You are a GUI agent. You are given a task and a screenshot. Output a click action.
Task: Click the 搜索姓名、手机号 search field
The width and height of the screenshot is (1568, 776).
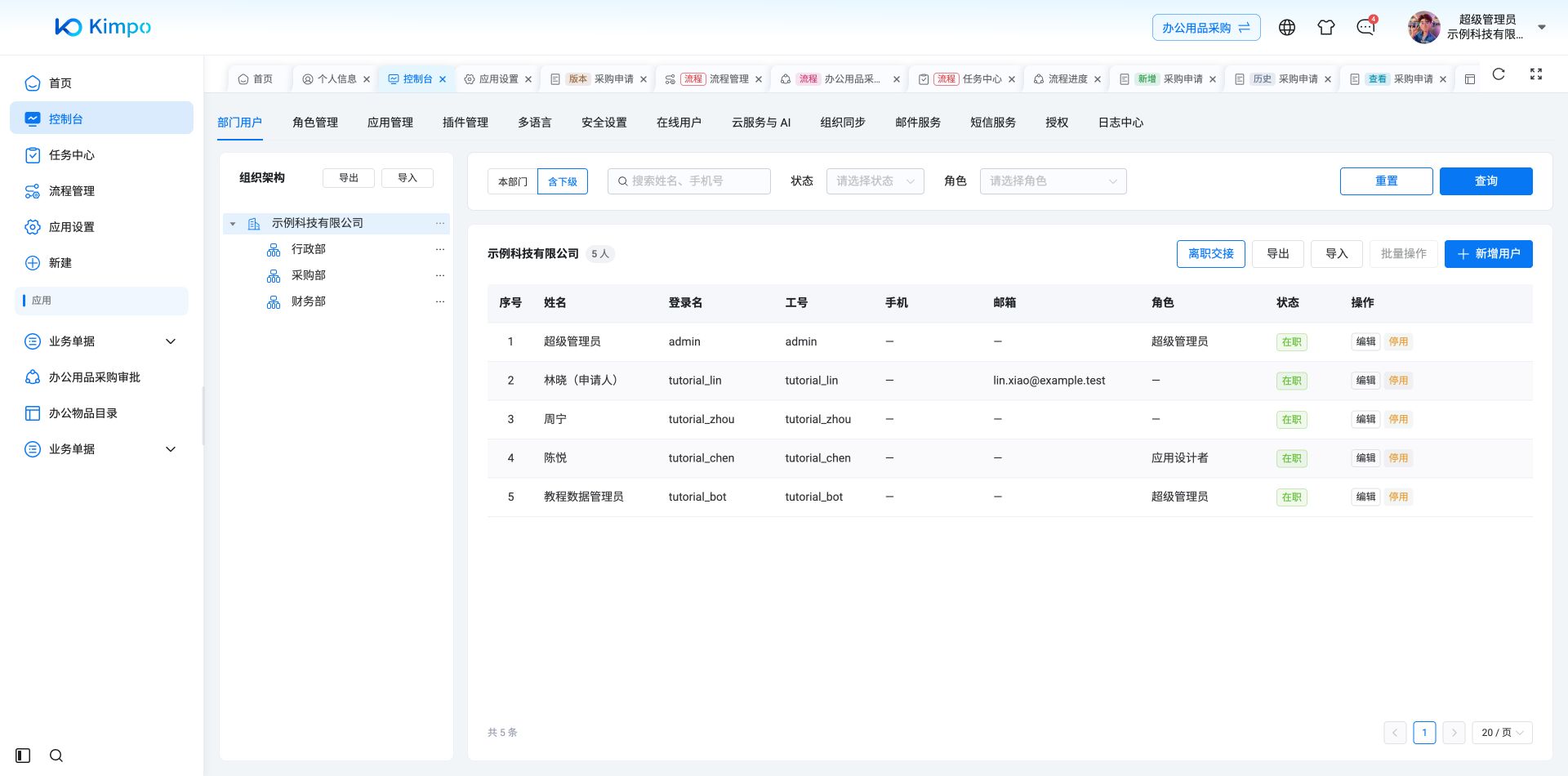tap(688, 181)
